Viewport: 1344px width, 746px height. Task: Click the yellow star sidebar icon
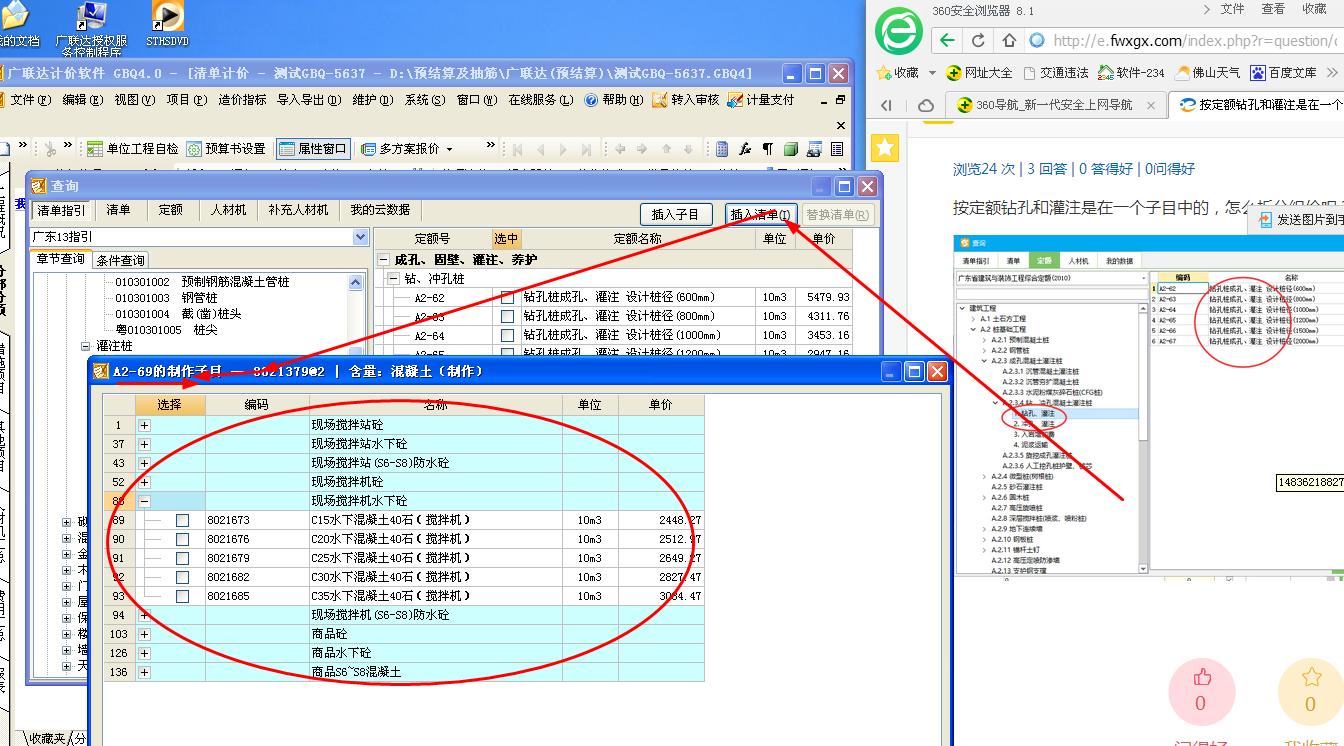coord(885,149)
